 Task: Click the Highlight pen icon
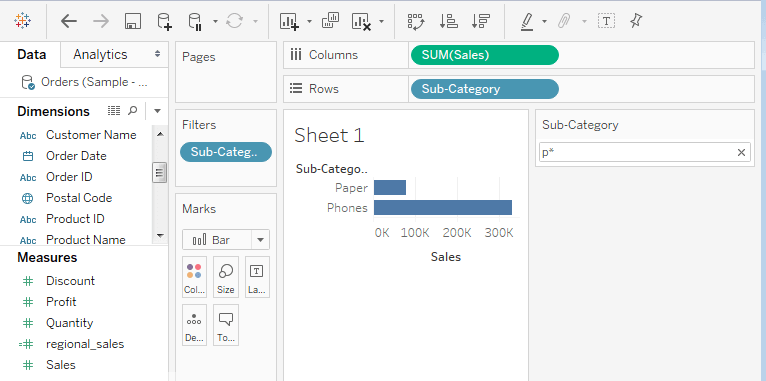pyautogui.click(x=527, y=21)
